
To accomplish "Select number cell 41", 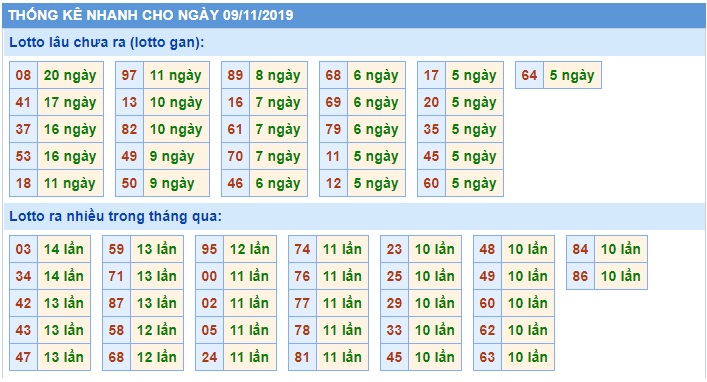I will (x=23, y=102).
